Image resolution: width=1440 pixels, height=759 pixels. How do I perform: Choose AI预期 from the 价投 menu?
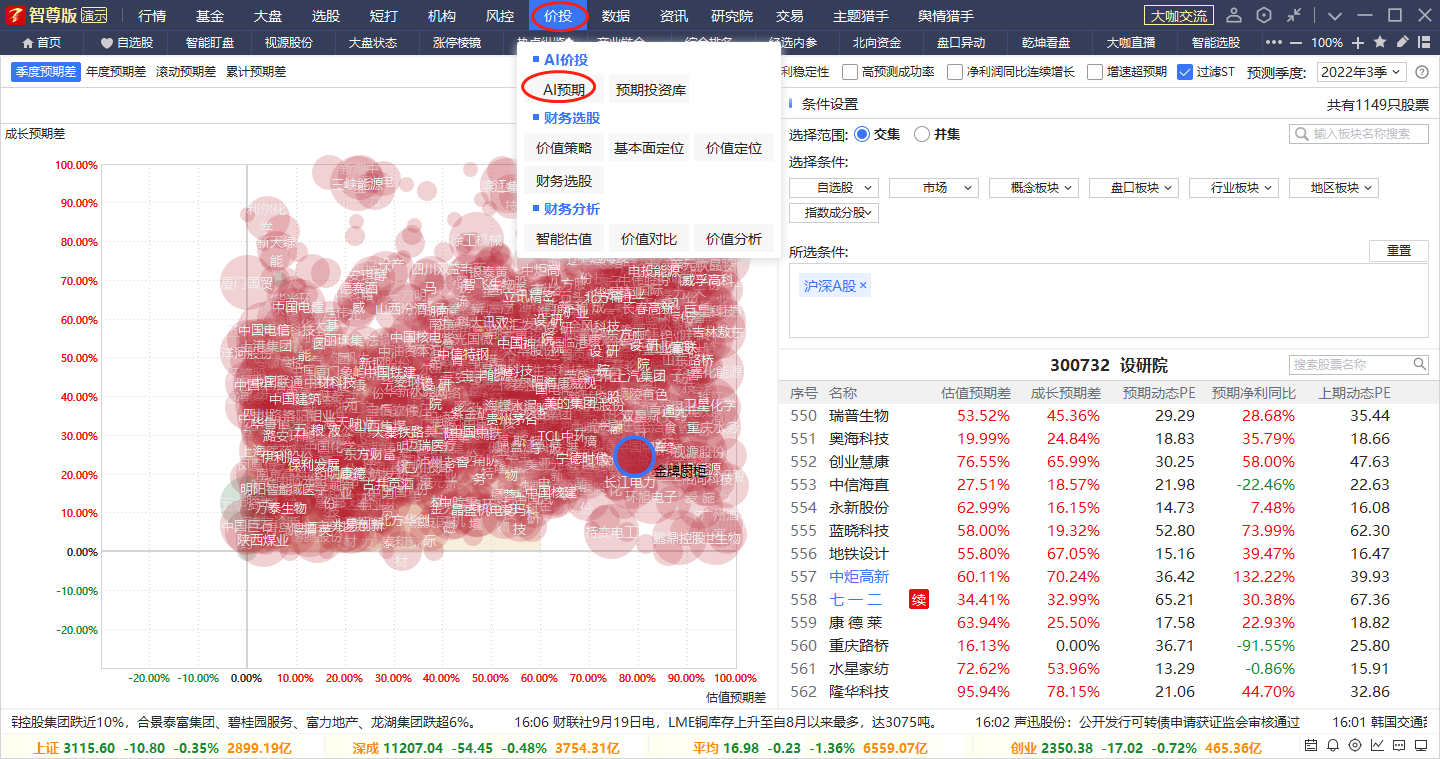(564, 90)
